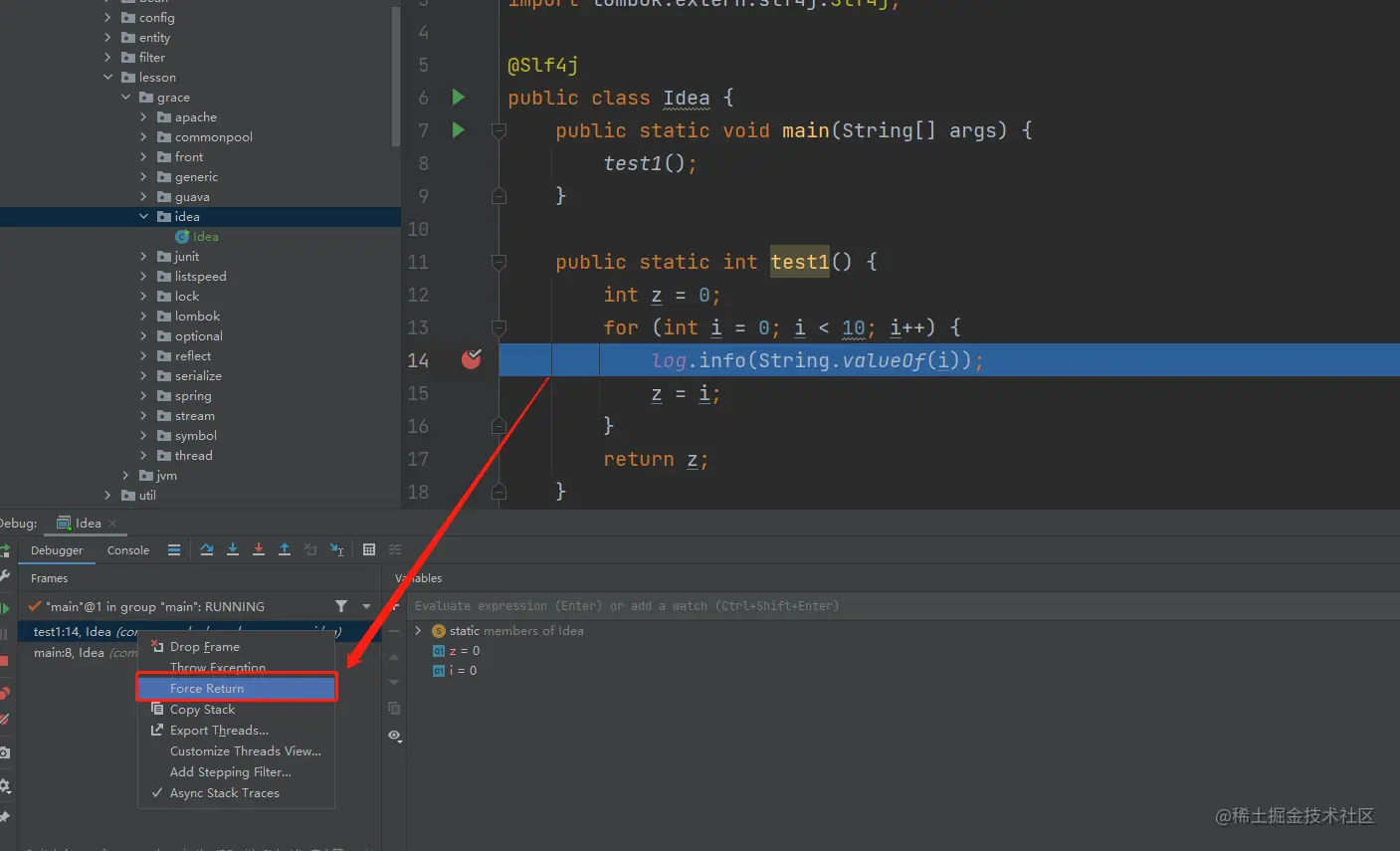Select Force Return in context menu
Screen dimensions: 1400x851
(x=237, y=688)
